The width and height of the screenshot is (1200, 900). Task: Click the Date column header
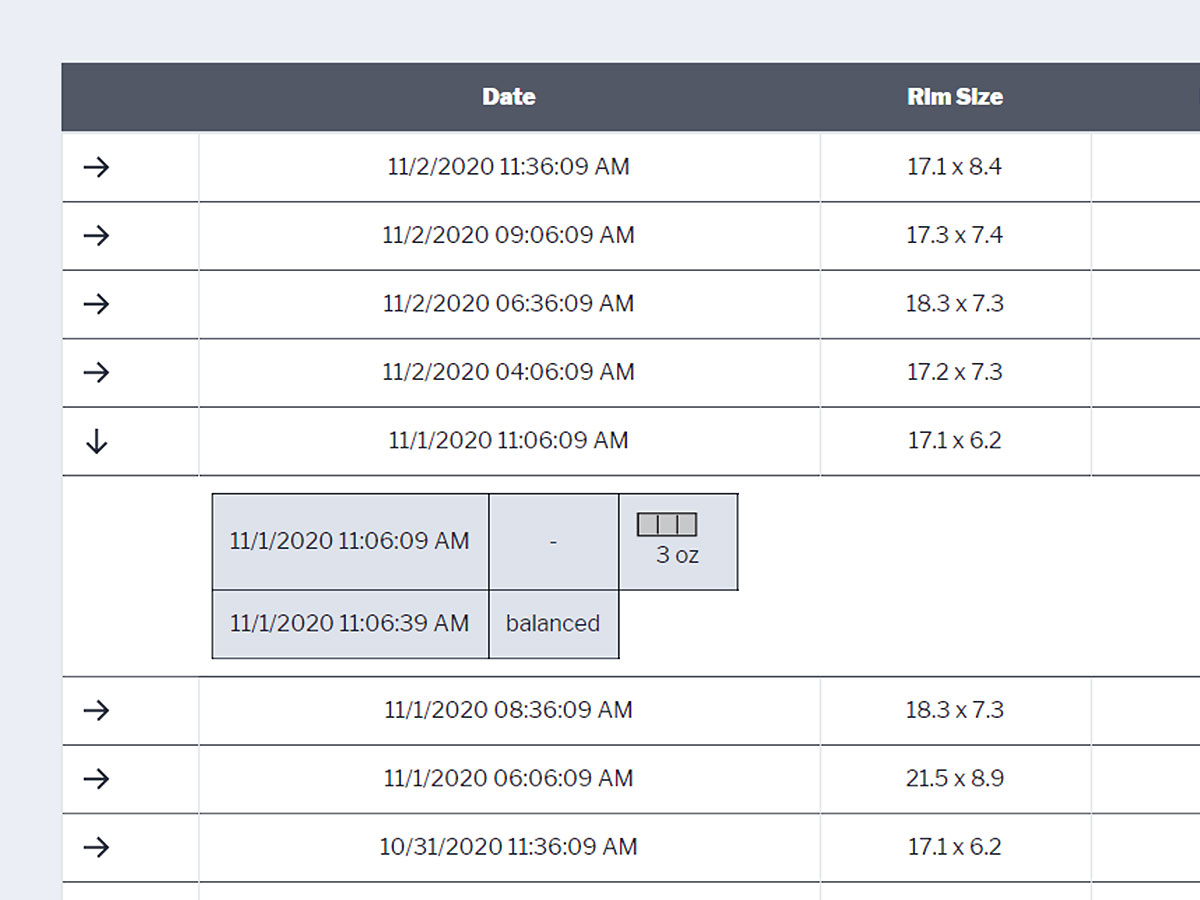point(509,97)
